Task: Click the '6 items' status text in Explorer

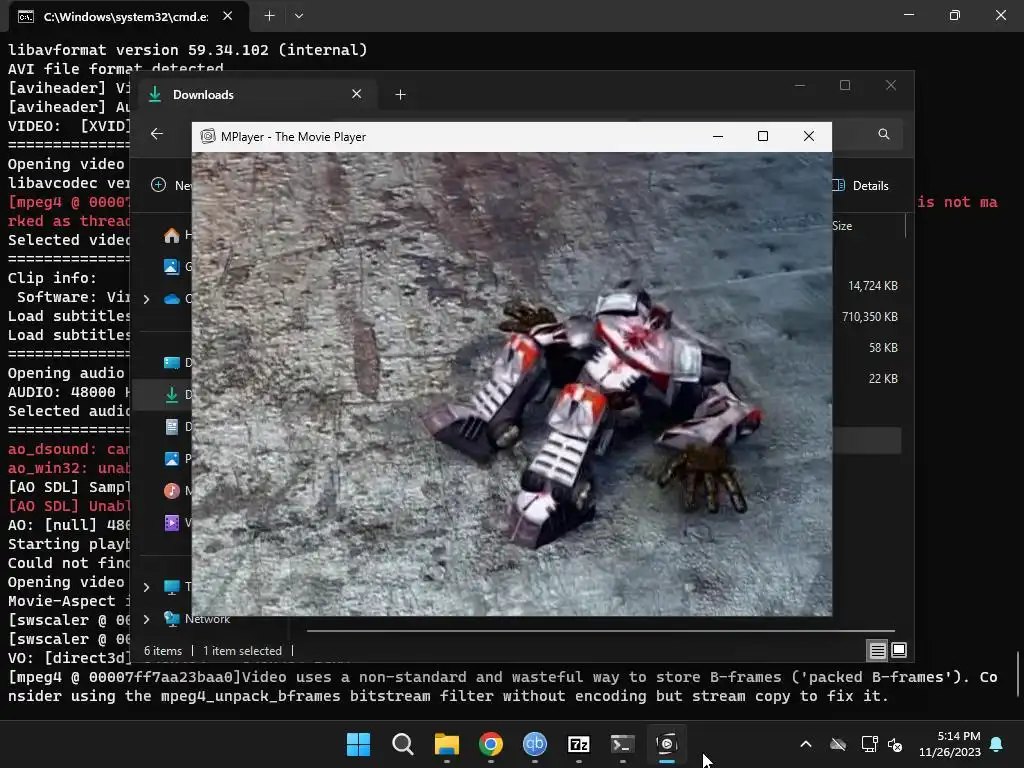Action: (x=163, y=651)
